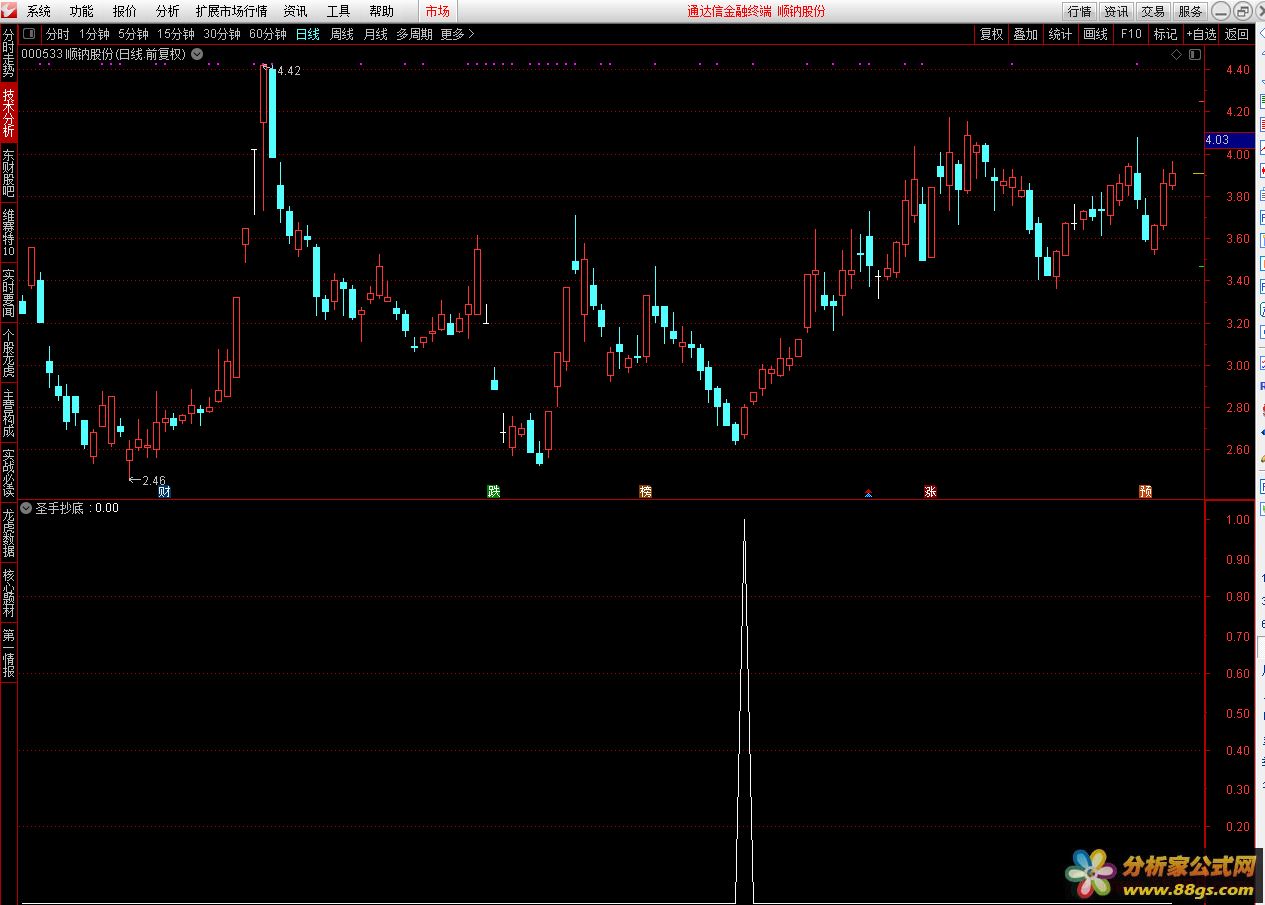1265x905 pixels.
Task: Open the 核心题材 sidebar tab
Action: 9,591
